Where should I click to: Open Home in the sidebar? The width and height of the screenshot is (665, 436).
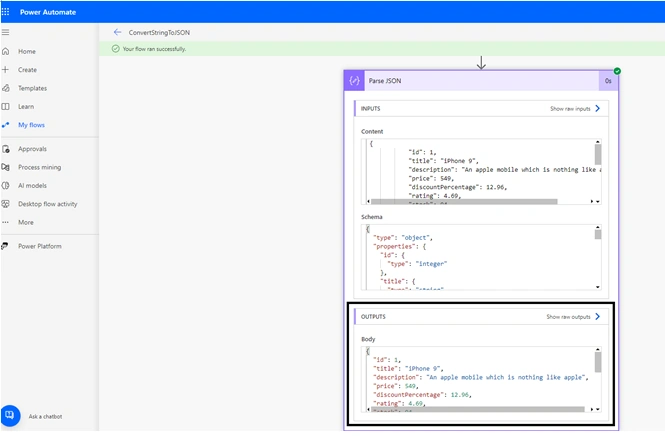pos(27,51)
